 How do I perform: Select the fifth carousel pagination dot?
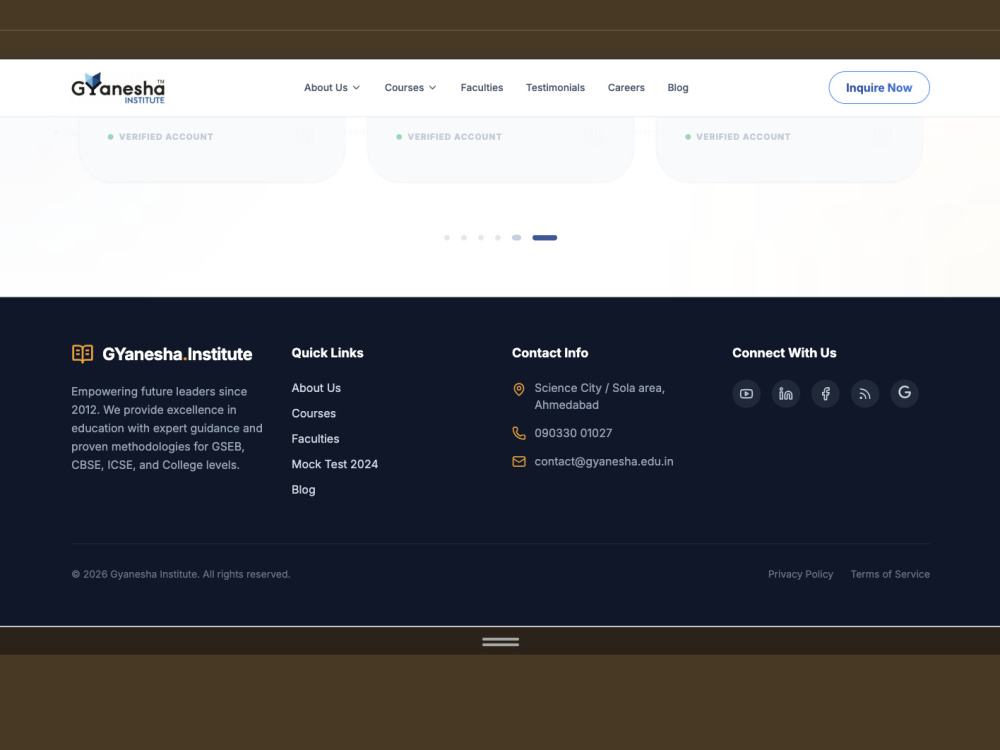point(517,237)
